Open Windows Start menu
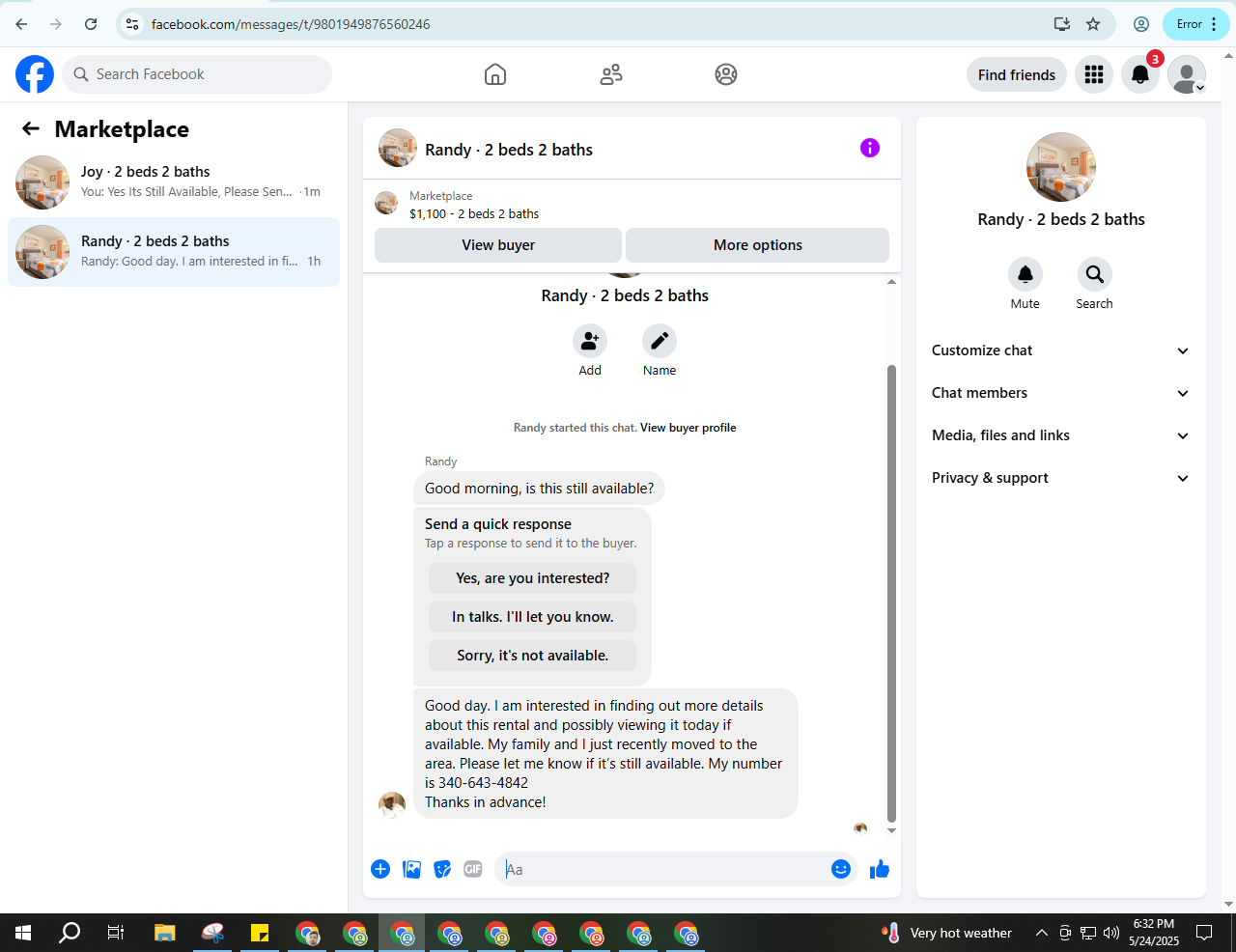Viewport: 1236px width, 952px height. click(23, 933)
